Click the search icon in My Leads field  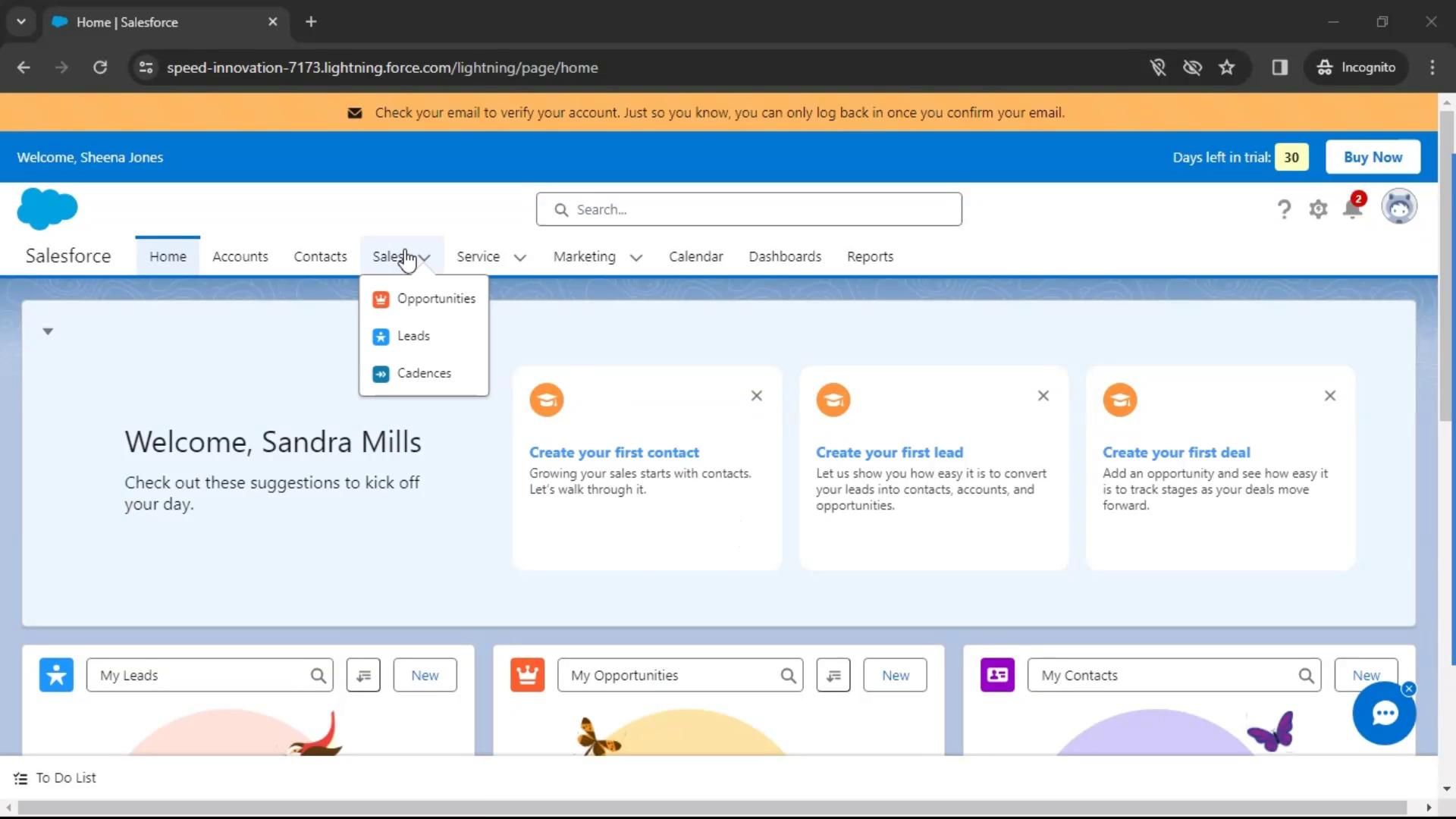click(318, 676)
